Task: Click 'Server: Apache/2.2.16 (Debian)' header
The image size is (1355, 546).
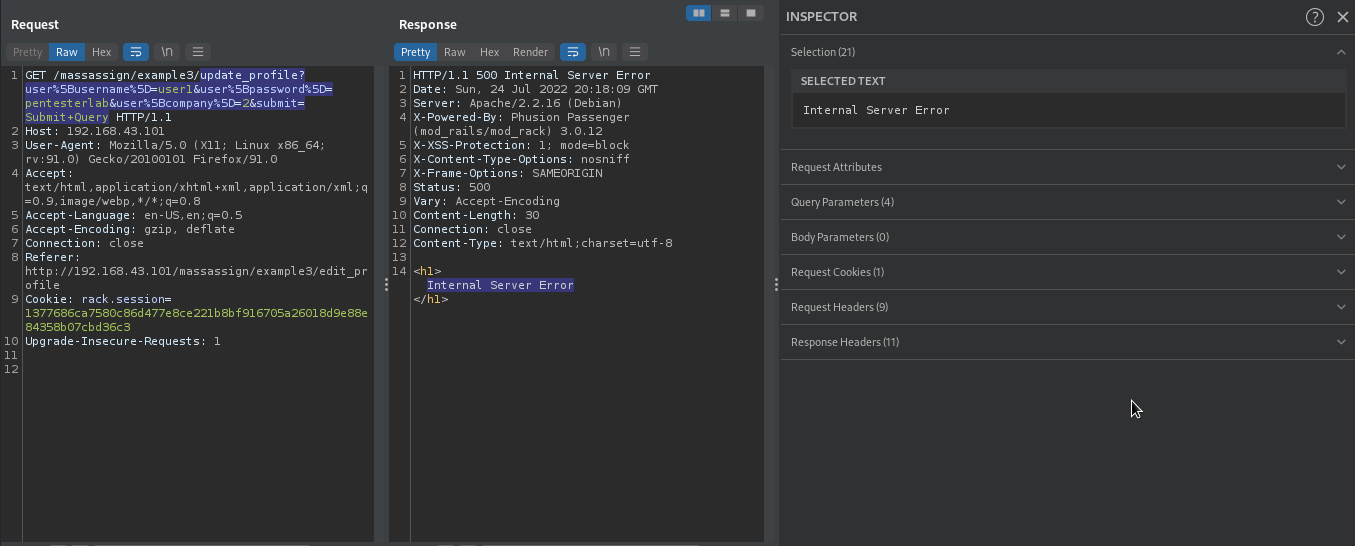Action: (x=518, y=103)
